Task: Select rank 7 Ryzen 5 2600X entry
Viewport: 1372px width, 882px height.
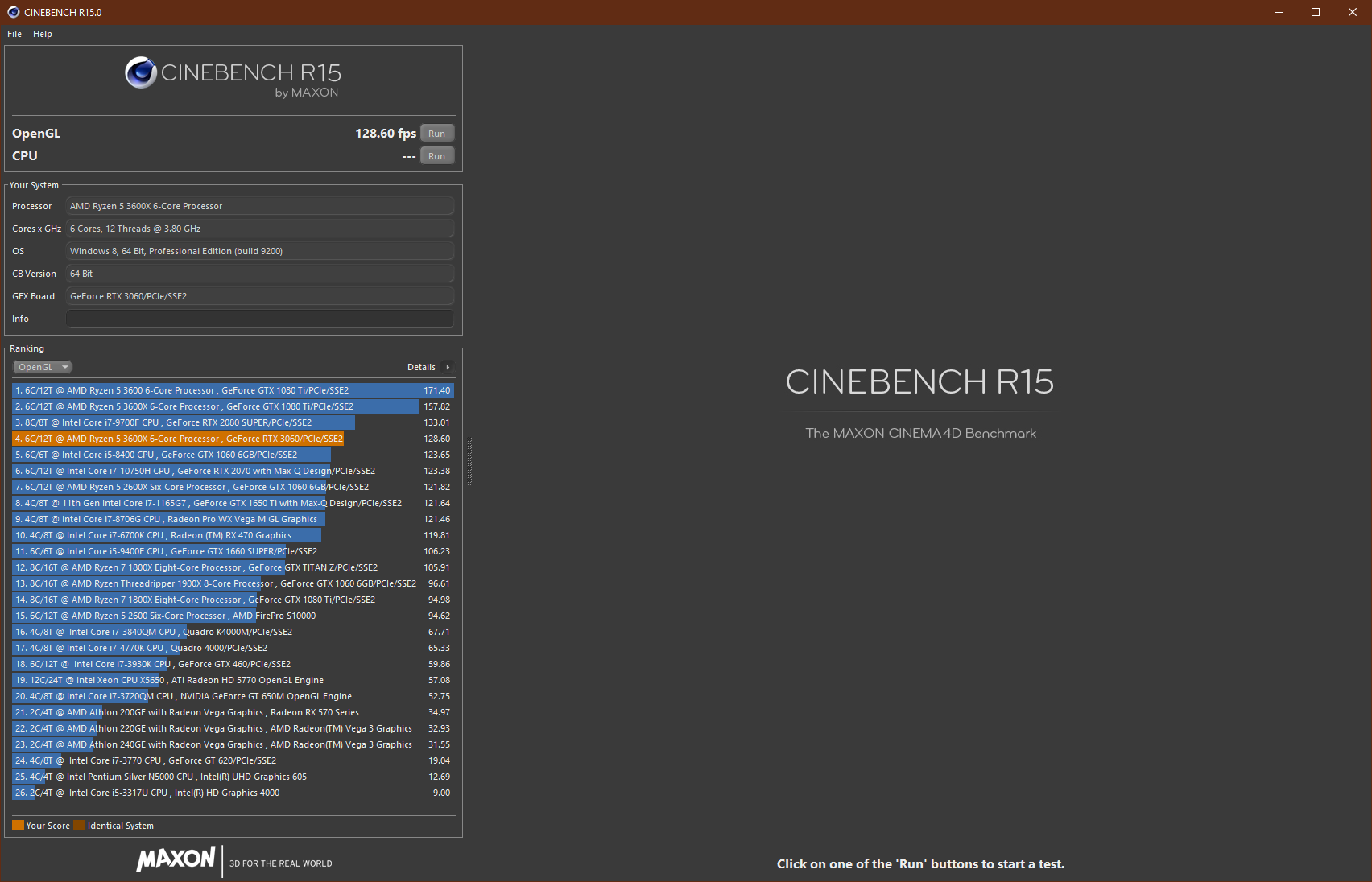Action: (x=233, y=487)
